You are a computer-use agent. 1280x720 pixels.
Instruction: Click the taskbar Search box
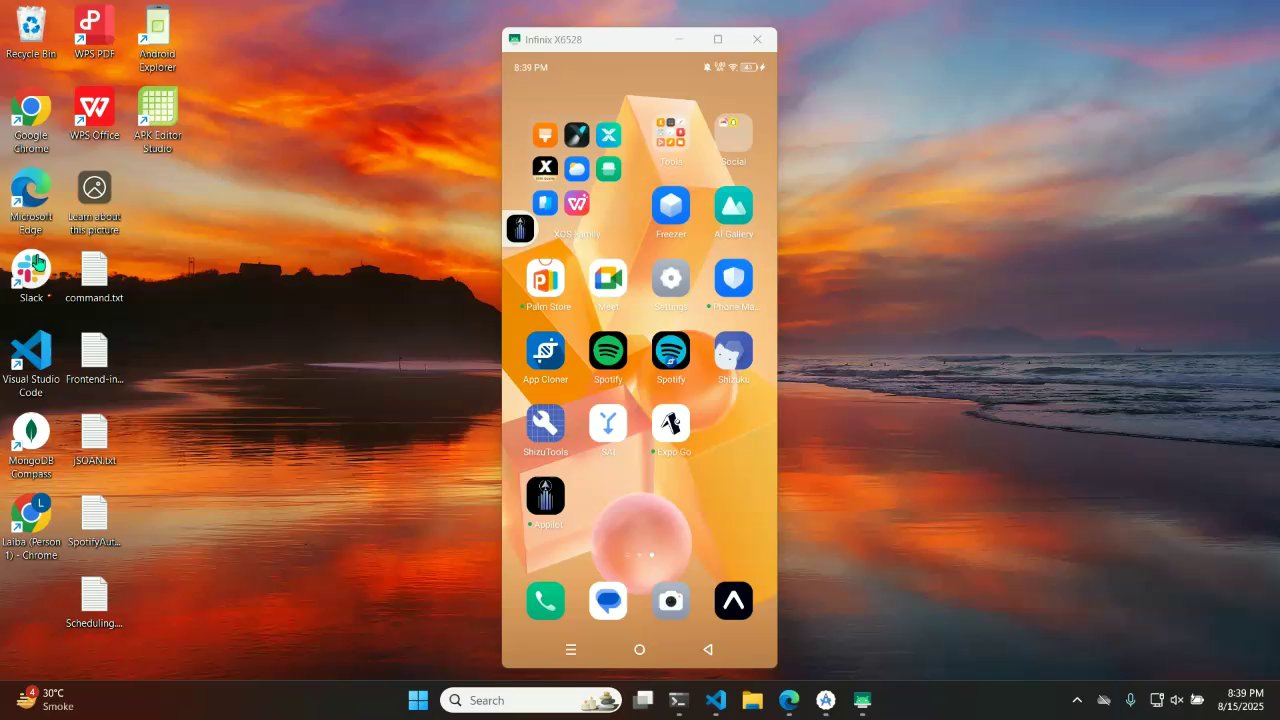click(x=531, y=700)
